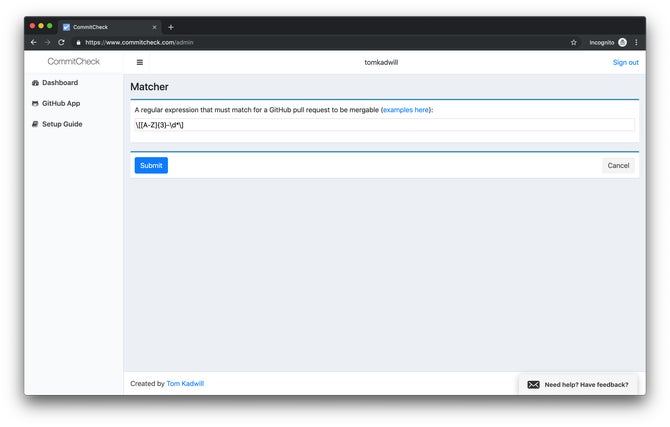Open the GitHub App sidebar item

point(56,103)
